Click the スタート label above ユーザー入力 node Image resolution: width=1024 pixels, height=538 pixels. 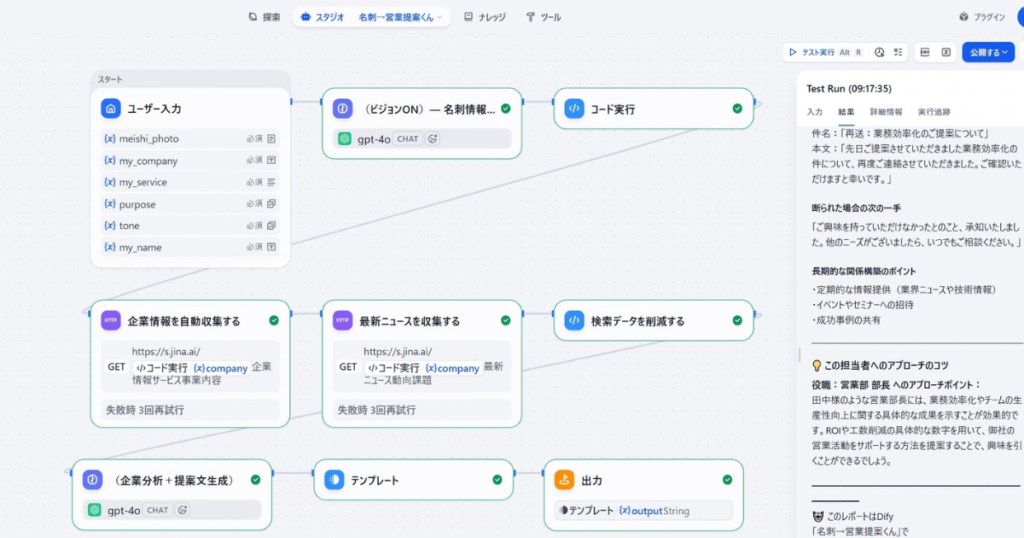[110, 79]
